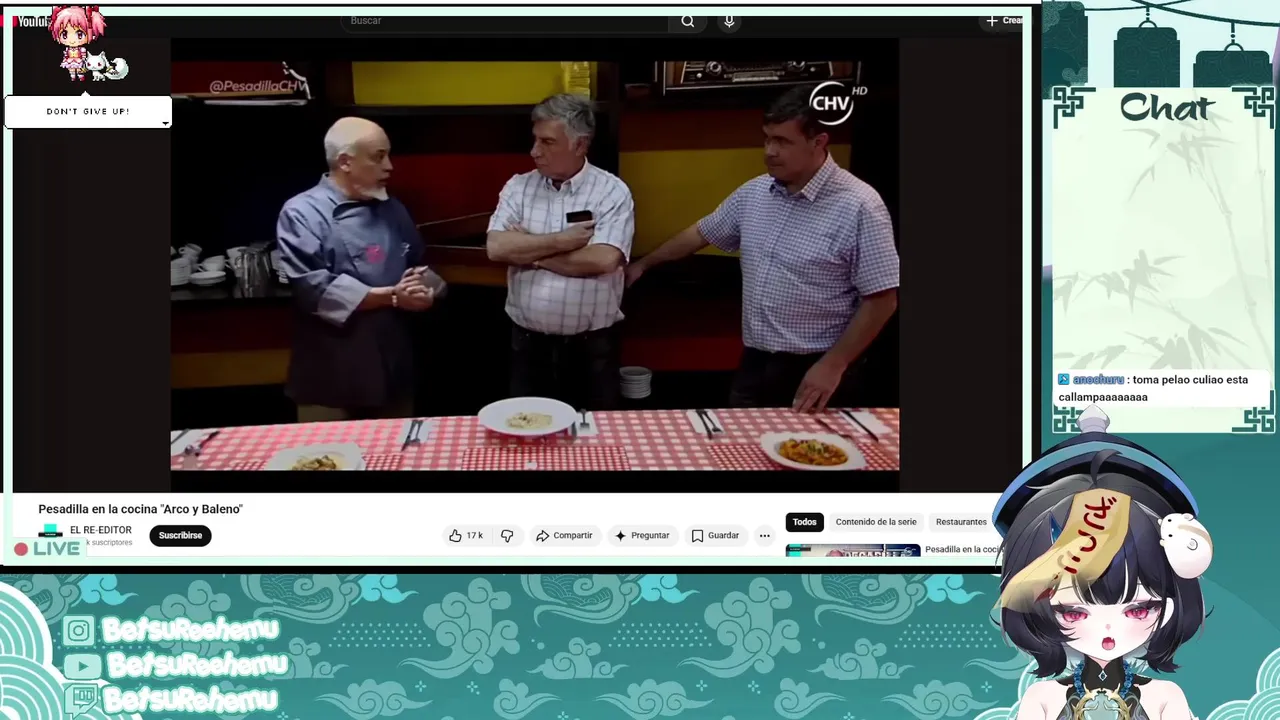Click the 17 k like count
Image resolution: width=1280 pixels, height=720 pixels.
click(x=474, y=536)
